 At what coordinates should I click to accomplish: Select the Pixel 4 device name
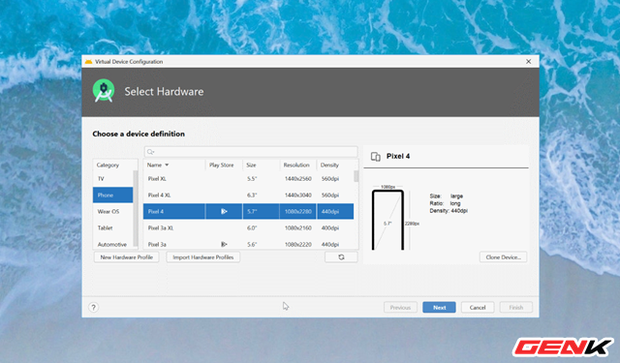coord(156,212)
